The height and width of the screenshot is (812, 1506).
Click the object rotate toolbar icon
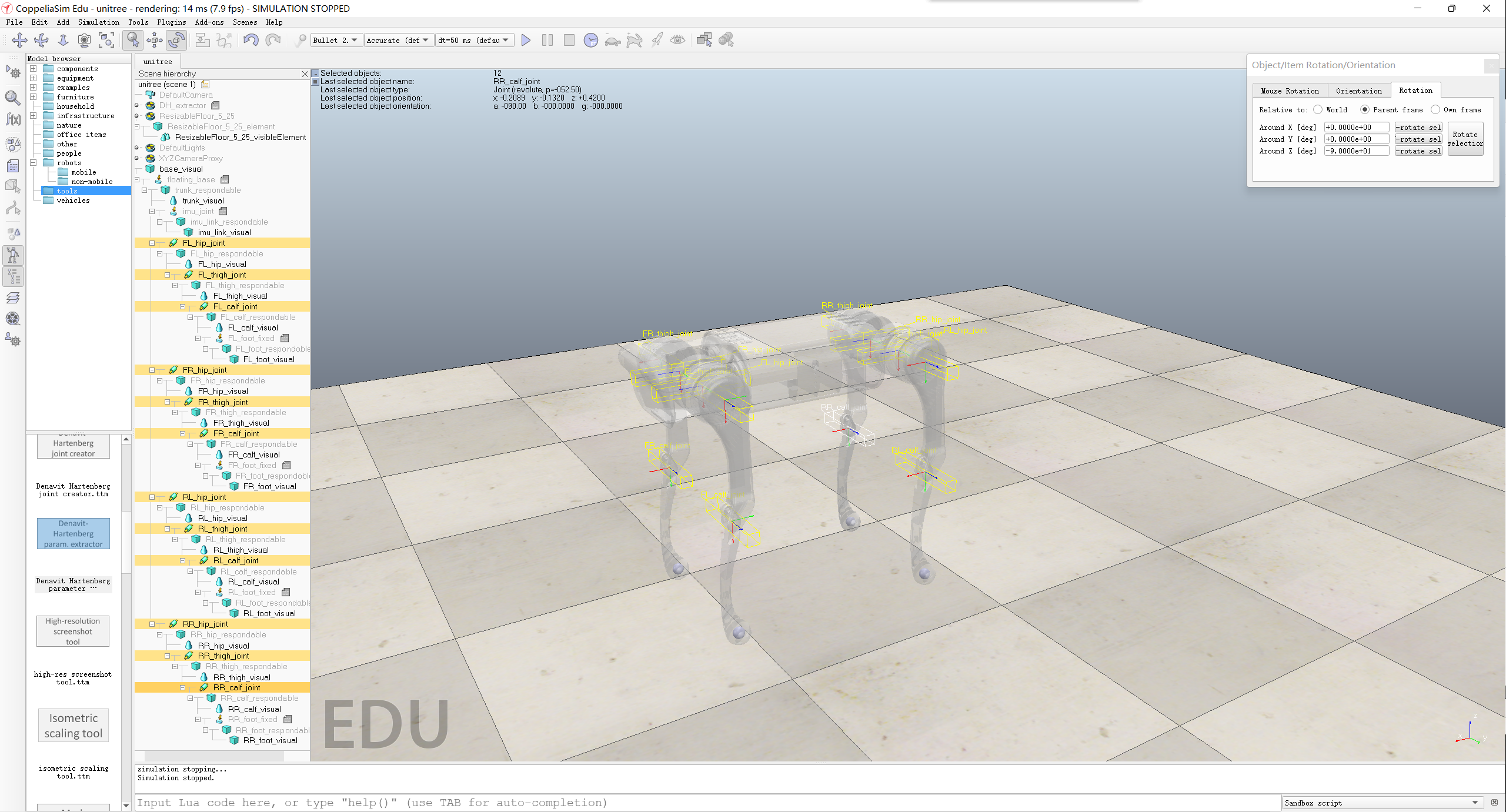176,40
